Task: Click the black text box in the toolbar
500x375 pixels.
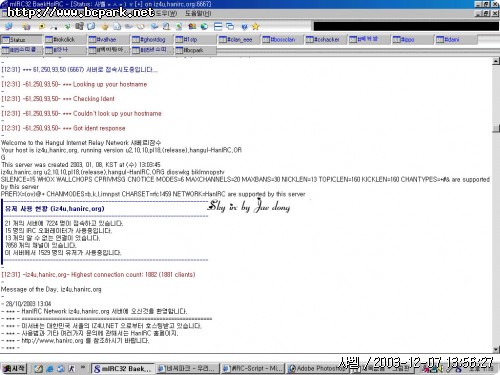Action: [x=406, y=26]
